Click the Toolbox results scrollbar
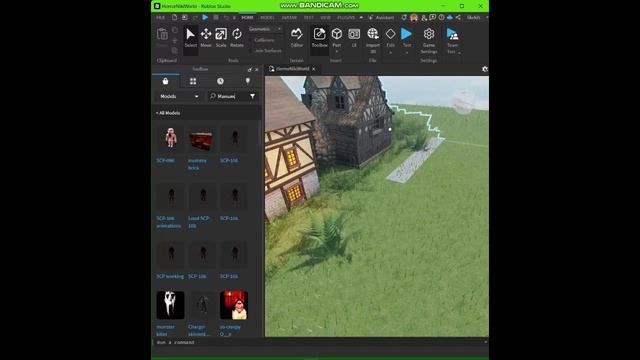 (260, 133)
